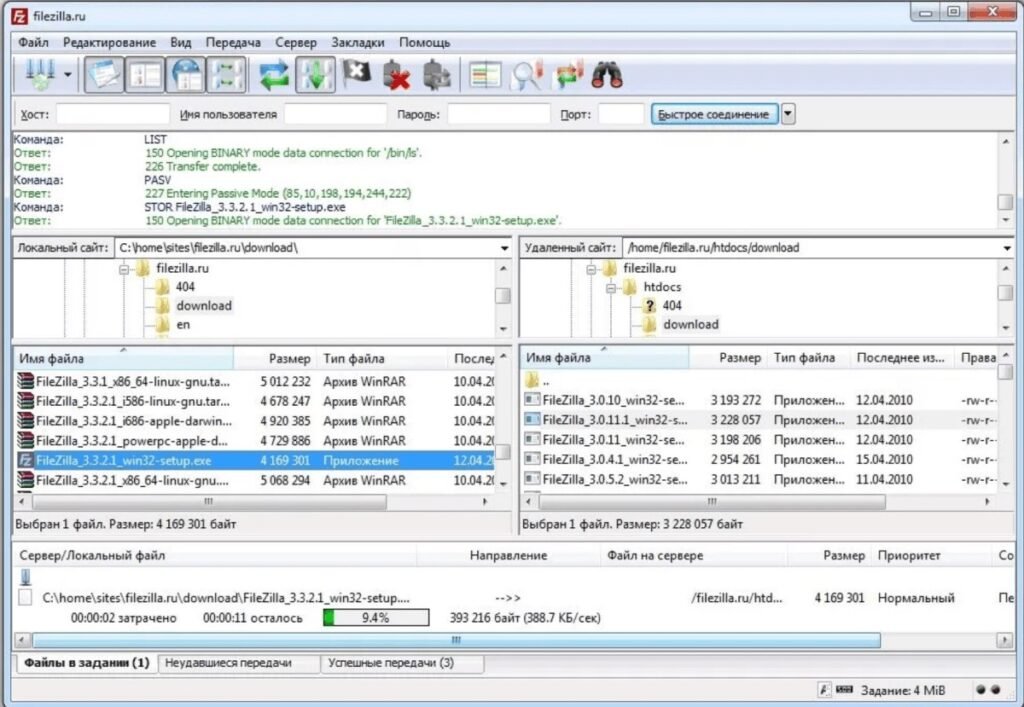Disconnect from server icon
Image resolution: width=1024 pixels, height=707 pixels.
point(396,75)
